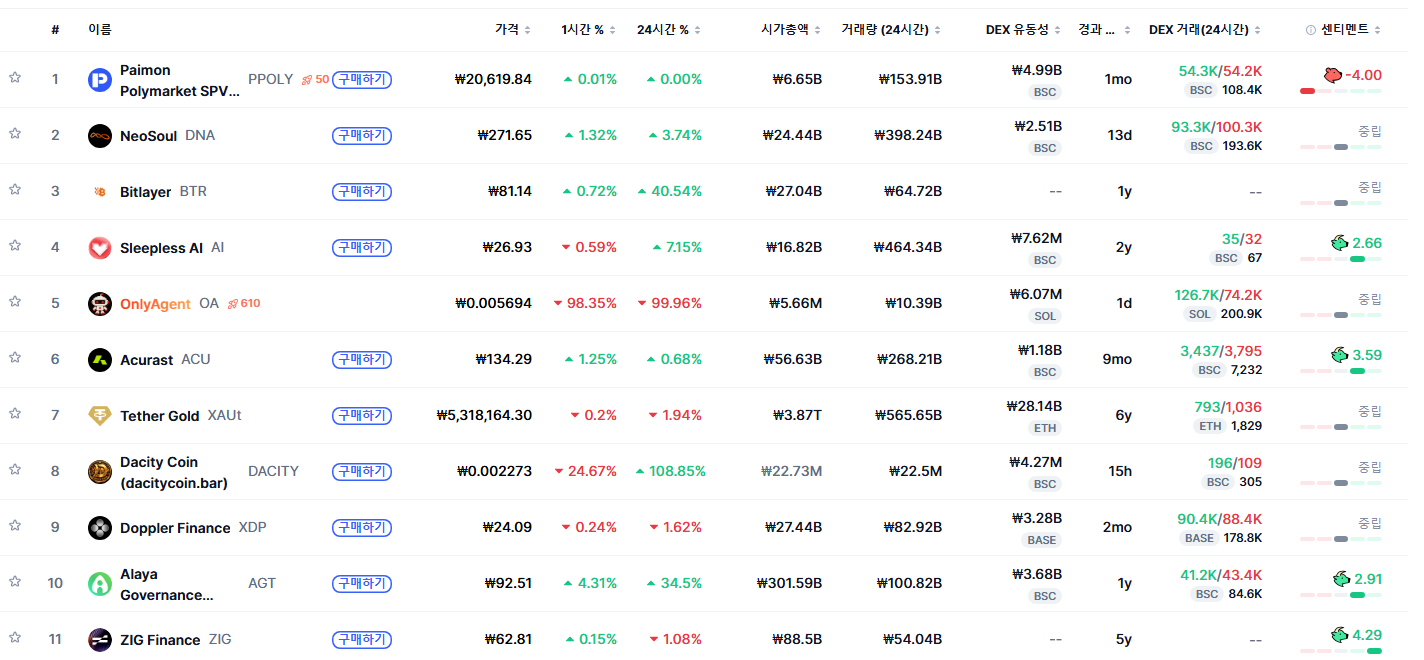Click the Dacity Coin logo
The image size is (1424, 660).
100,472
